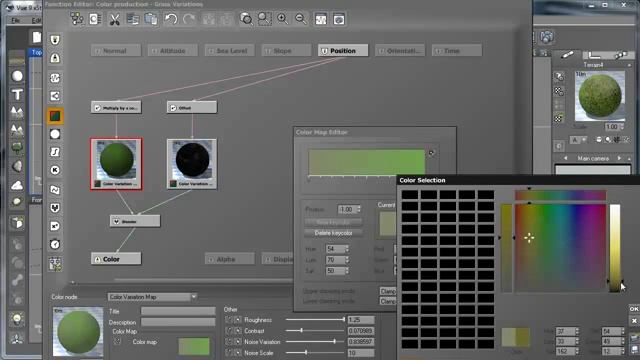640x360 pixels.
Task: Select the clock dynamics node tool
Action: [55, 244]
